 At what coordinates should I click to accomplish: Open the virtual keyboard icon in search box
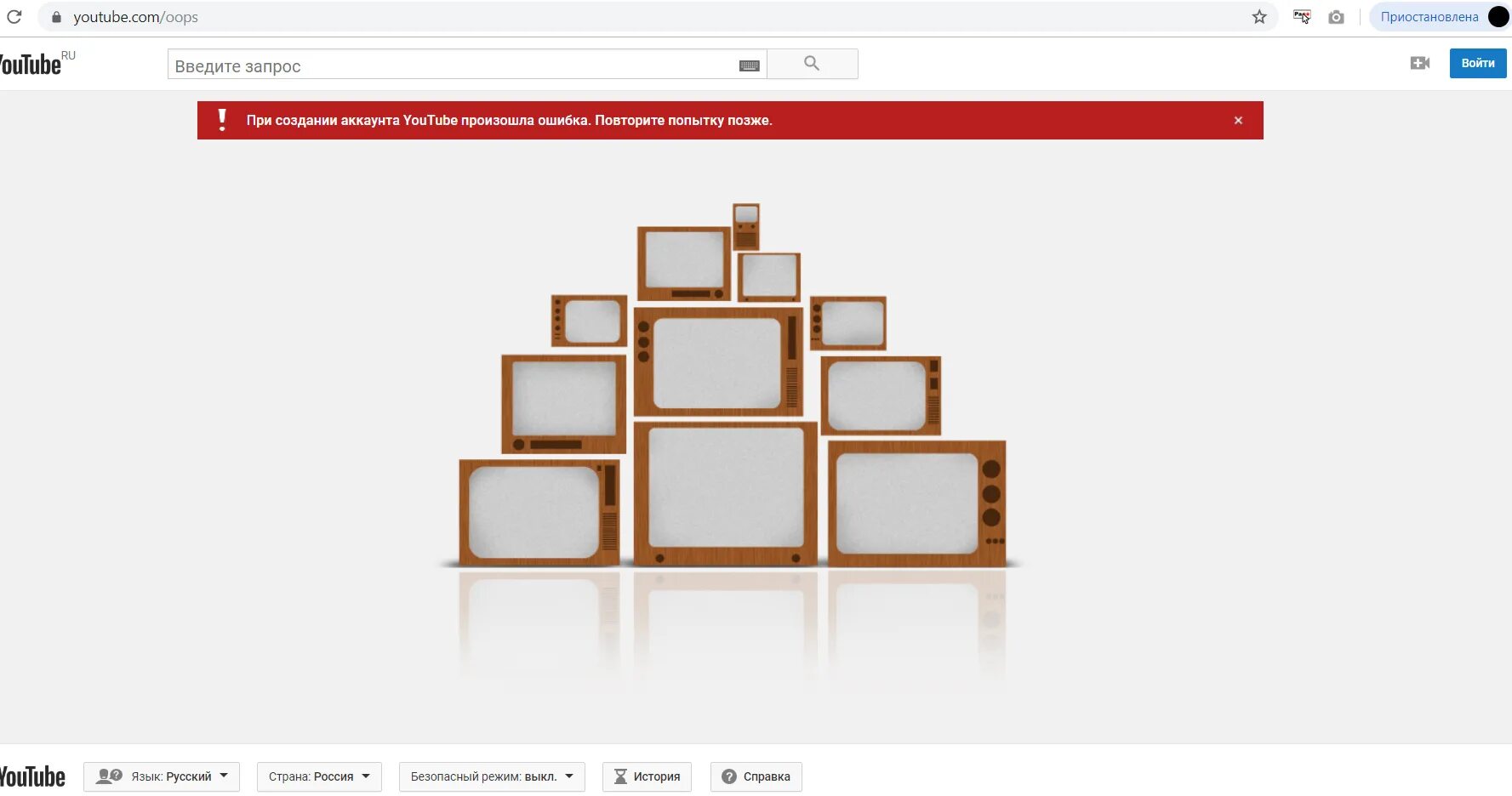(750, 65)
